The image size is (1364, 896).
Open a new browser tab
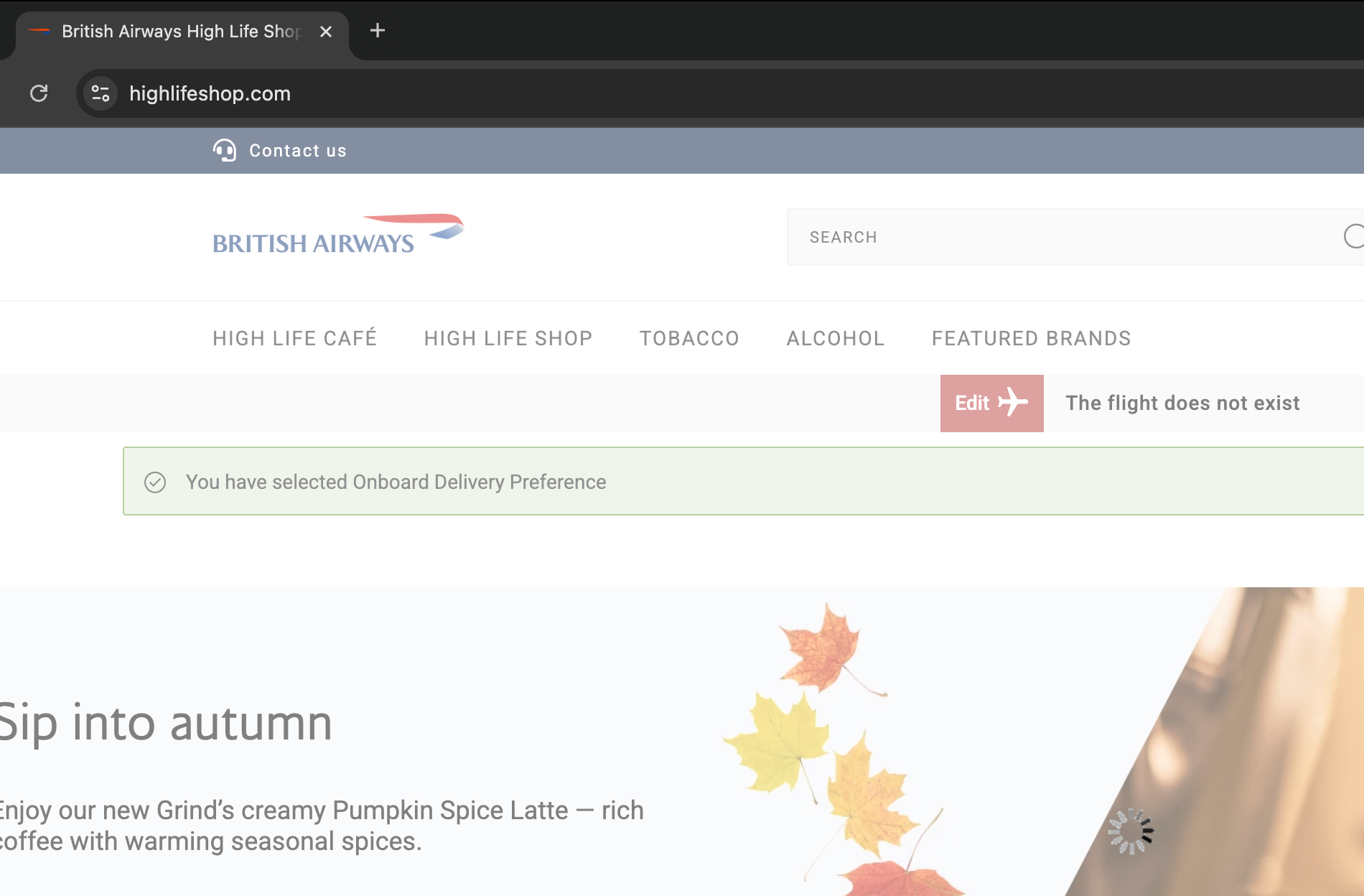point(378,31)
